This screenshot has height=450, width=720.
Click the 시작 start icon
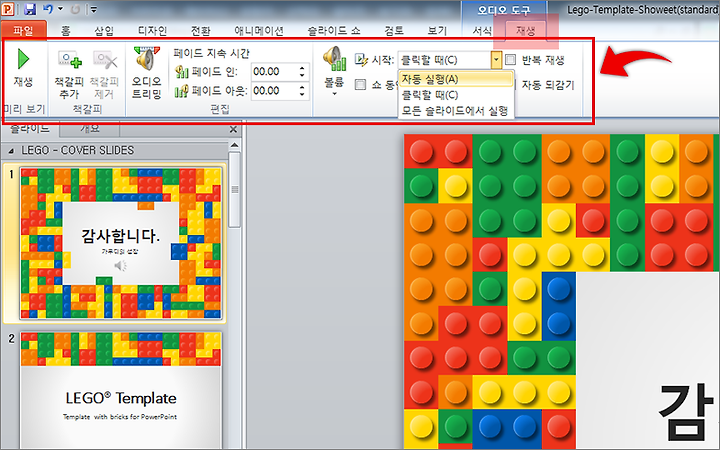(x=361, y=60)
